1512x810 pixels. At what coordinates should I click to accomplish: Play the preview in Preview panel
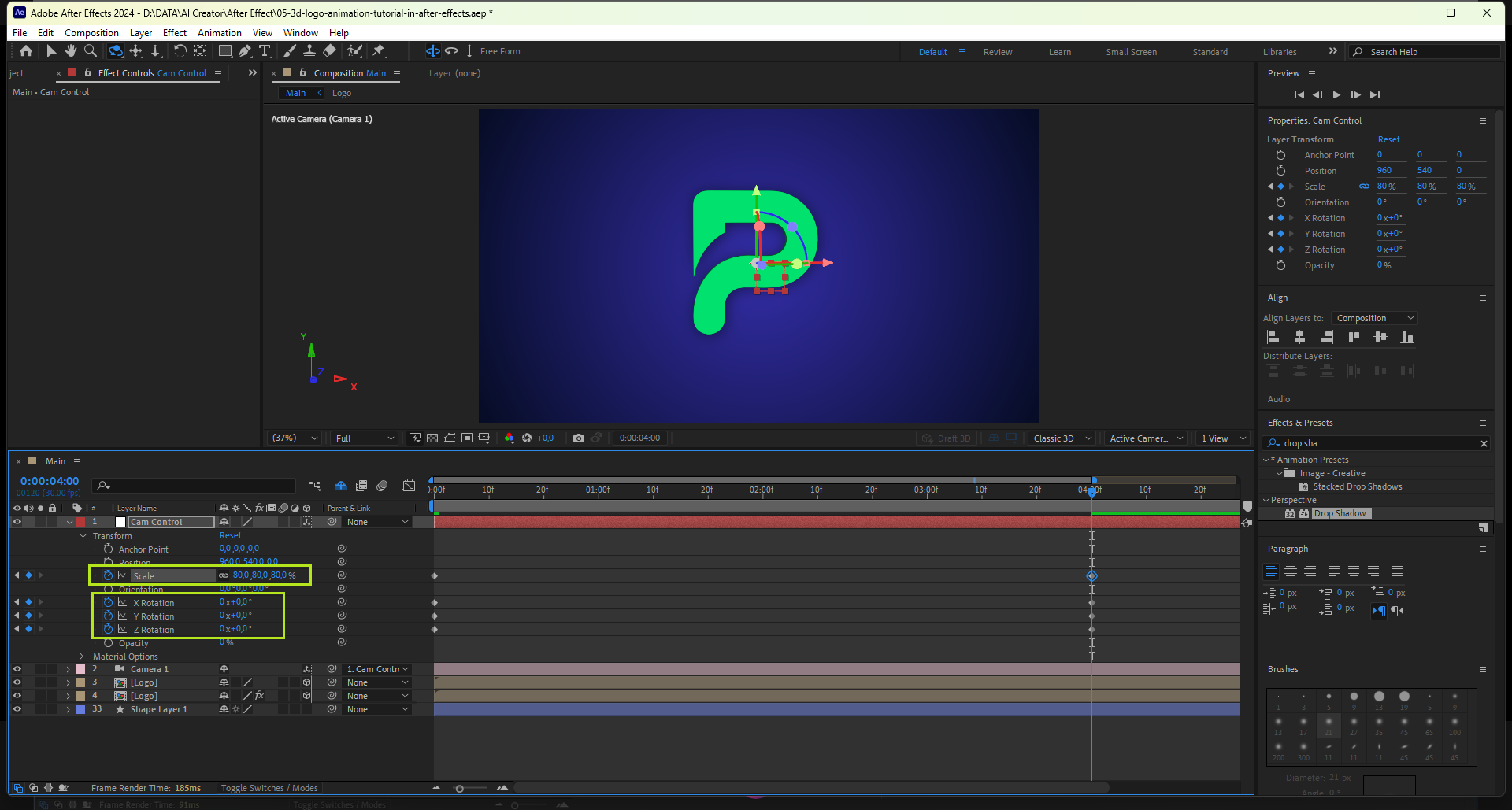(x=1336, y=95)
